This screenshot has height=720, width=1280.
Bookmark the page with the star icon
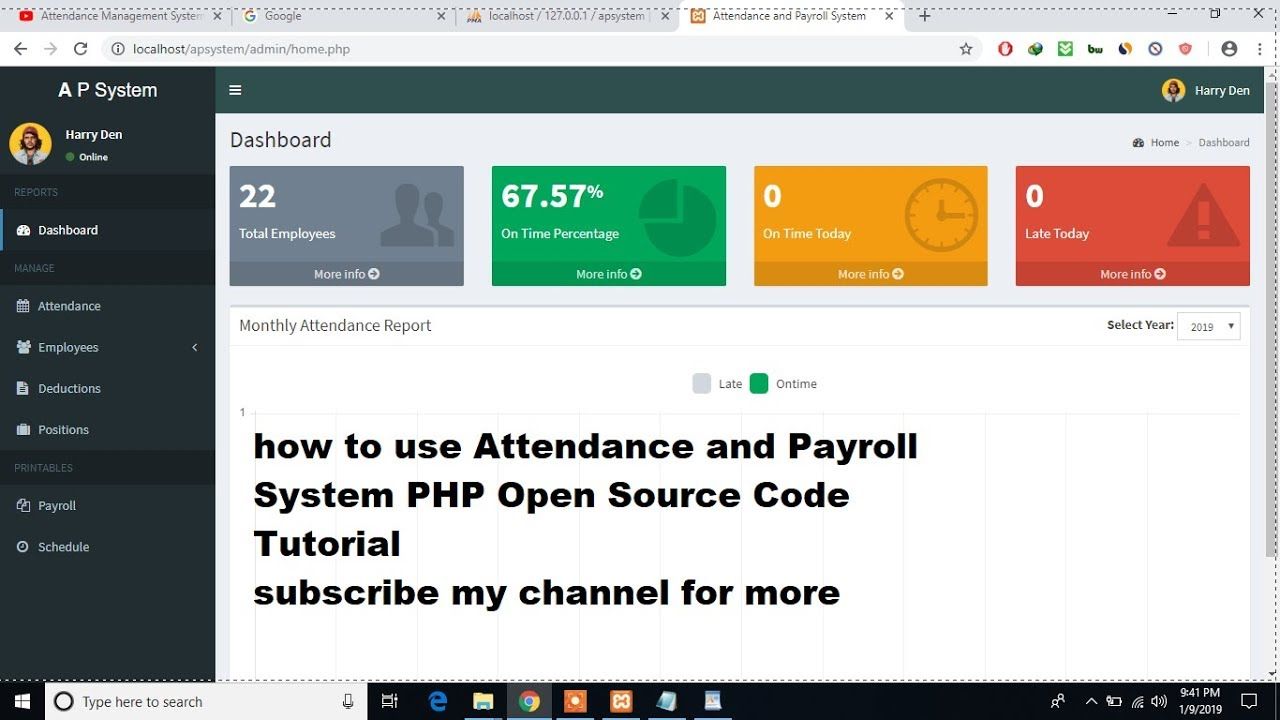pos(966,48)
